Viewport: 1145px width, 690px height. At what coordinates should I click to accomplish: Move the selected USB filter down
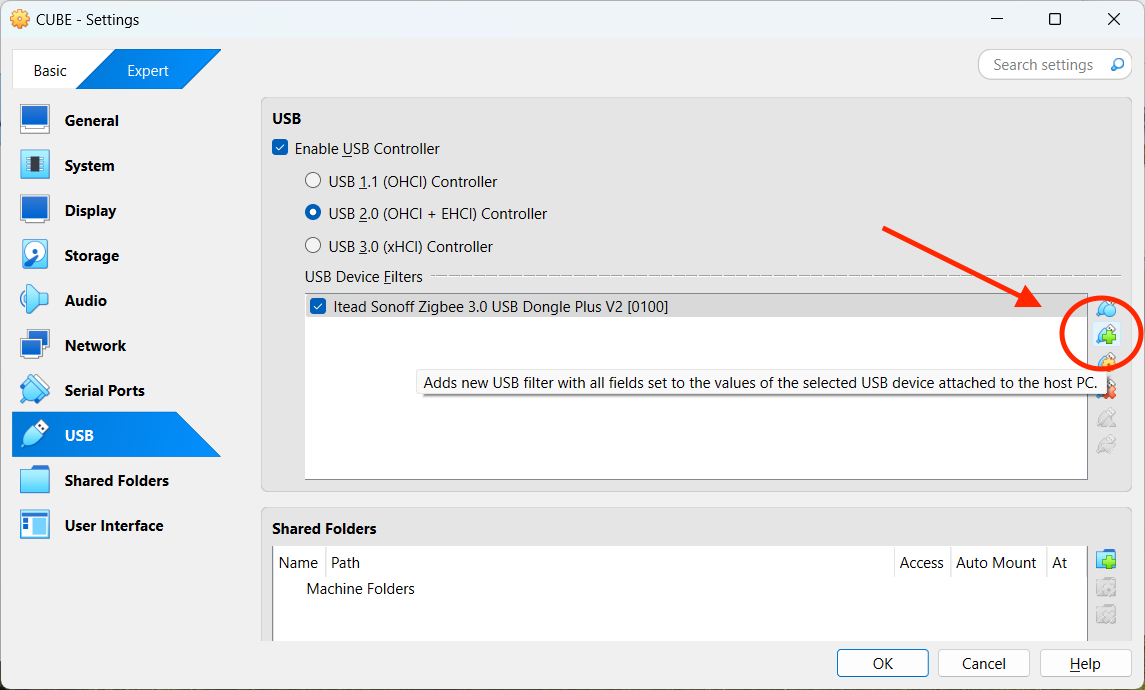tap(1106, 444)
